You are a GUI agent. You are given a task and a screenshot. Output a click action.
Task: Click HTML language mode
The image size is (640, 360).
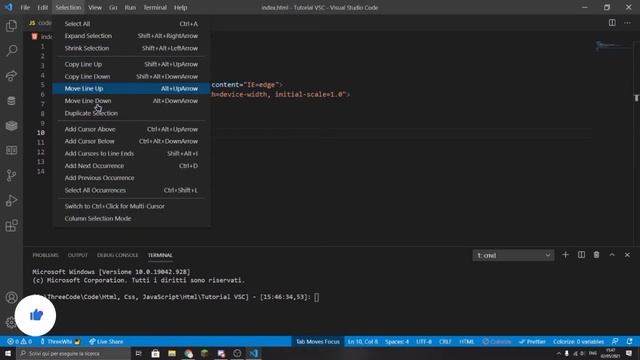click(467, 342)
